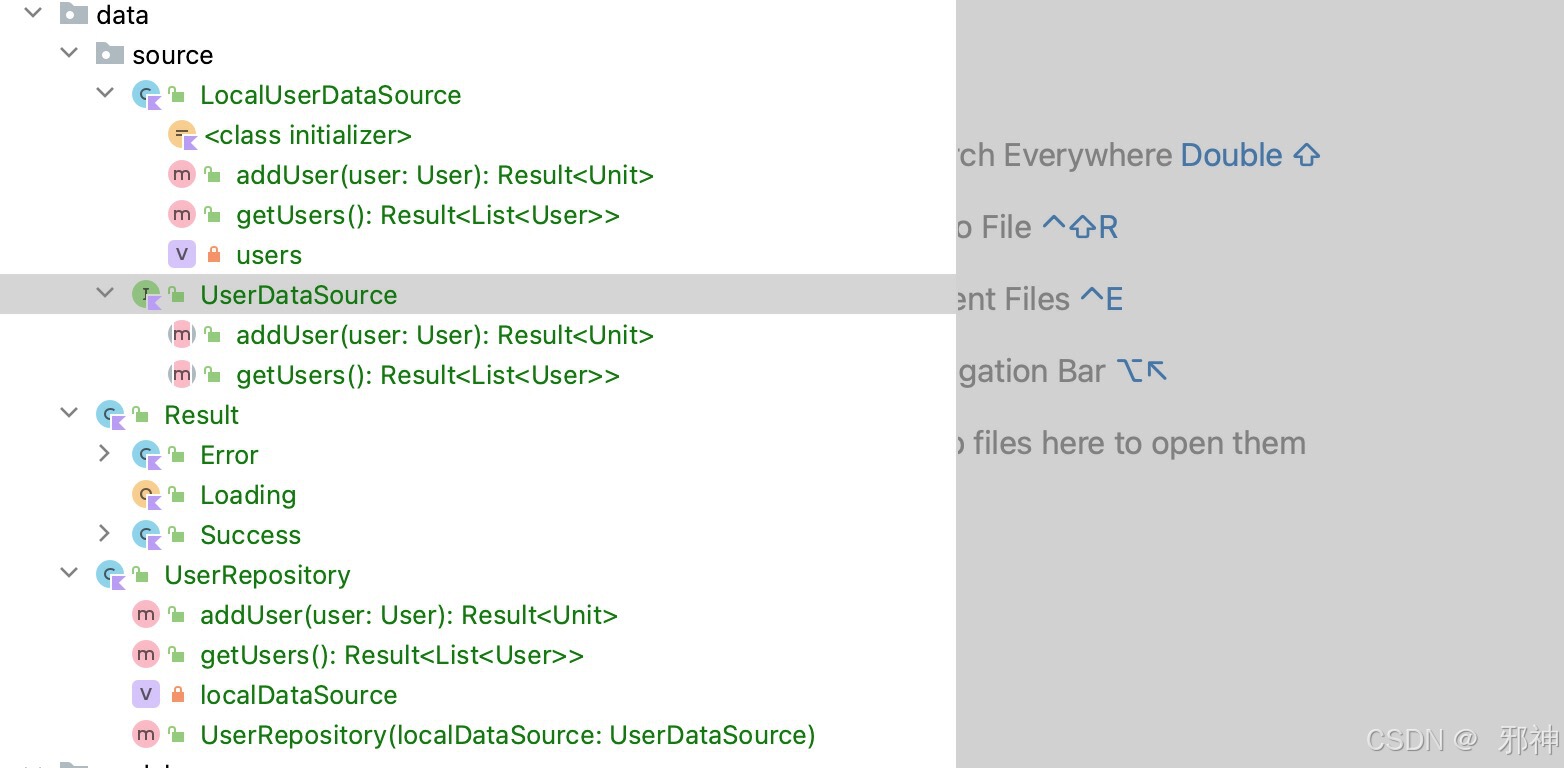Click the Loading object icon

pos(146,495)
